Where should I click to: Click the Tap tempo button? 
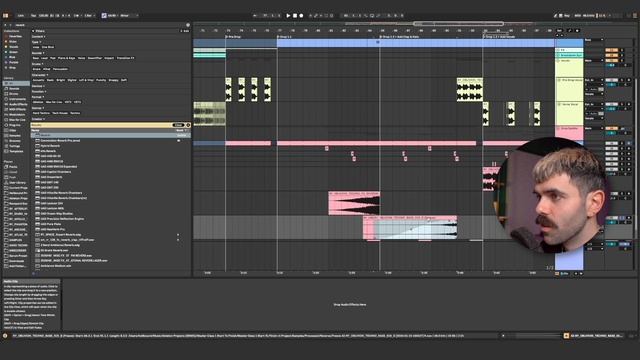point(33,16)
